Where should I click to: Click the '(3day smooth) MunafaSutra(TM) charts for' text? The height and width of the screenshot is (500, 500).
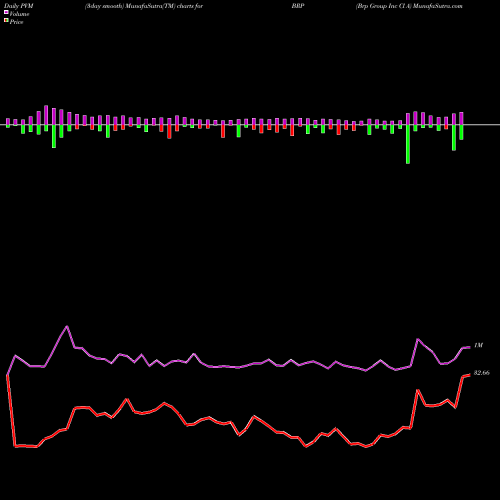pyautogui.click(x=144, y=6)
